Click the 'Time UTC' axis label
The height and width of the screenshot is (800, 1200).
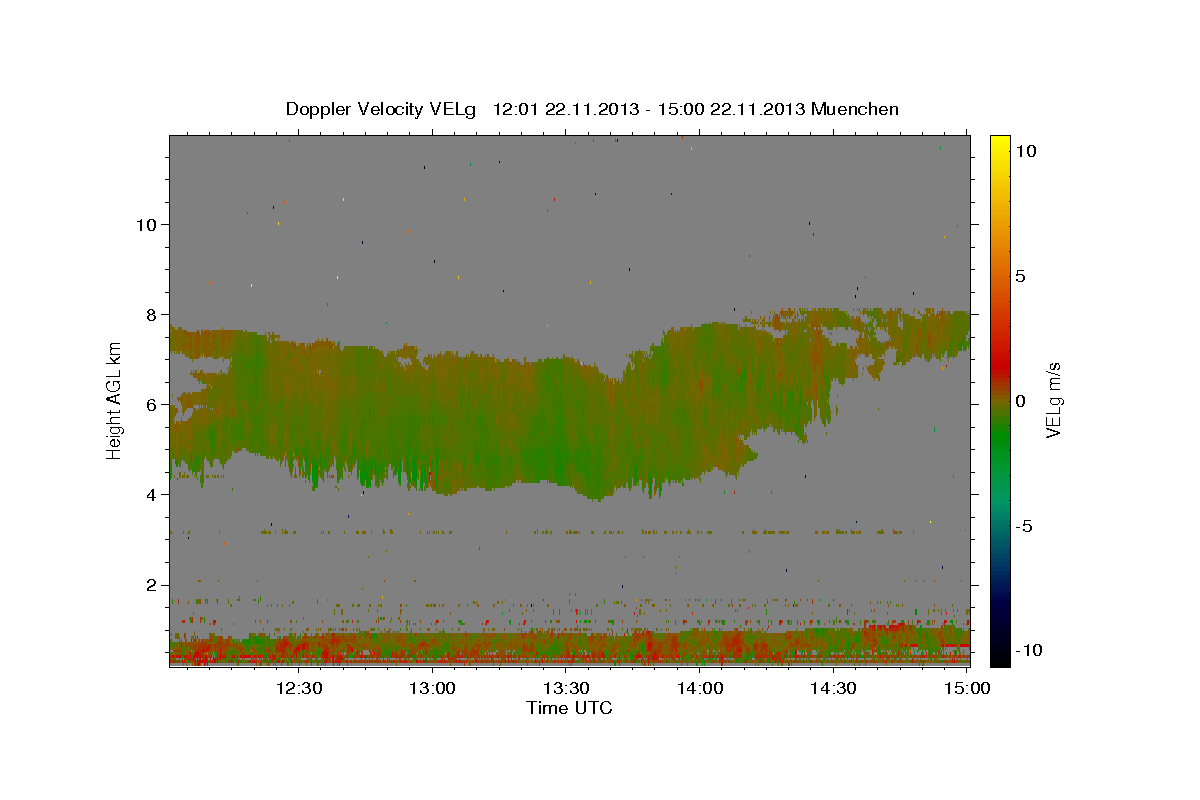pyautogui.click(x=569, y=708)
